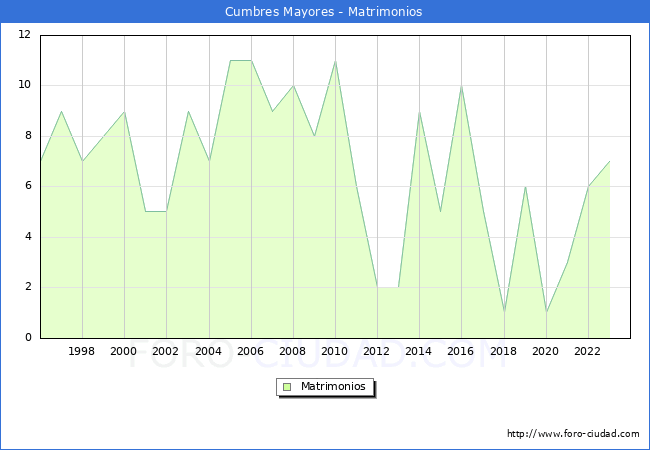Click the 2000 peak data point at 9
This screenshot has height=450, width=650.
tap(124, 111)
